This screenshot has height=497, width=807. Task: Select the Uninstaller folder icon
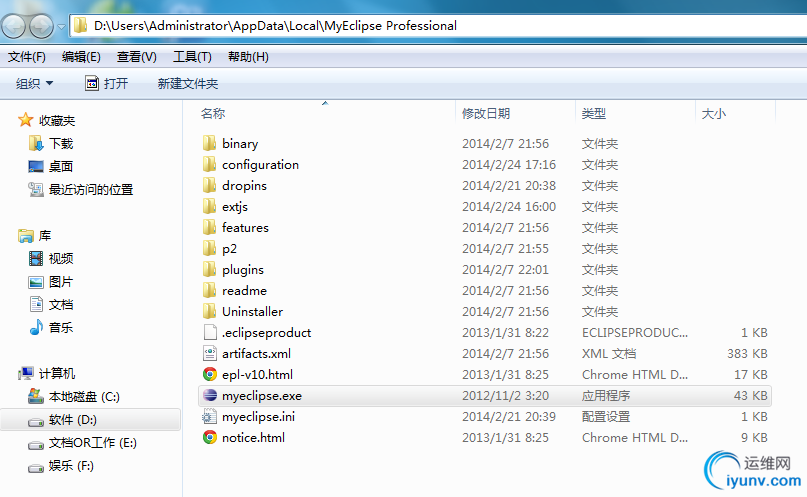point(209,311)
